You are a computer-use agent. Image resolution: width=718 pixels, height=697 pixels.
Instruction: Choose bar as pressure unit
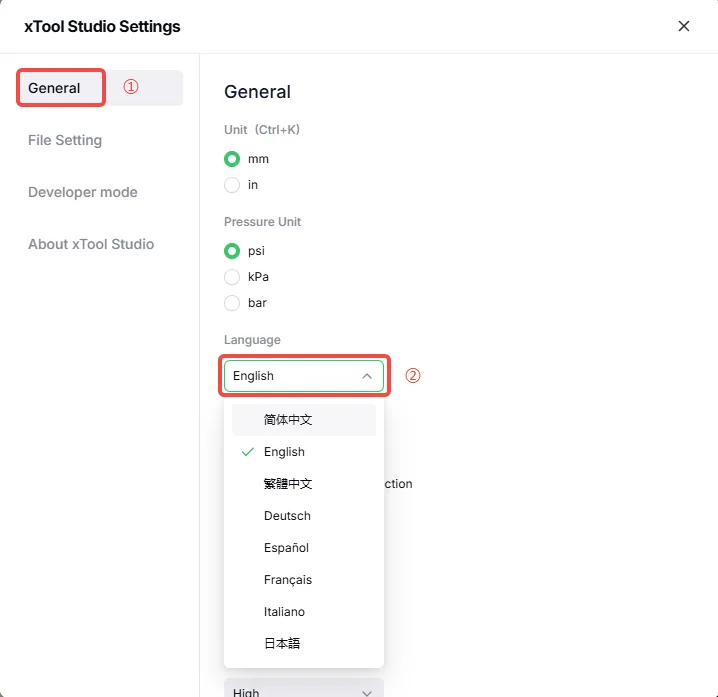pos(232,303)
